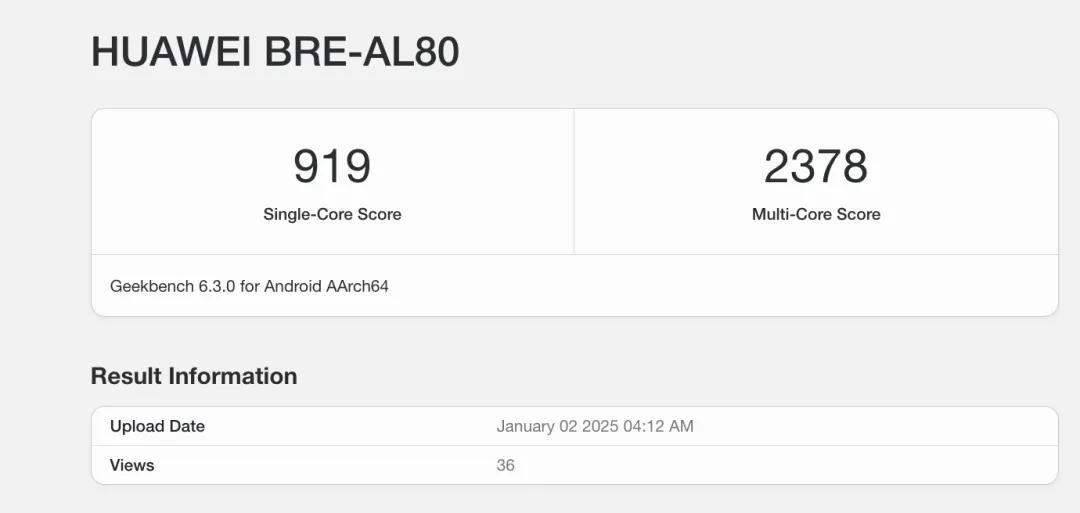This screenshot has width=1080, height=513.
Task: Click the January 02 2025 04:12 AM date value
Action: pos(595,426)
